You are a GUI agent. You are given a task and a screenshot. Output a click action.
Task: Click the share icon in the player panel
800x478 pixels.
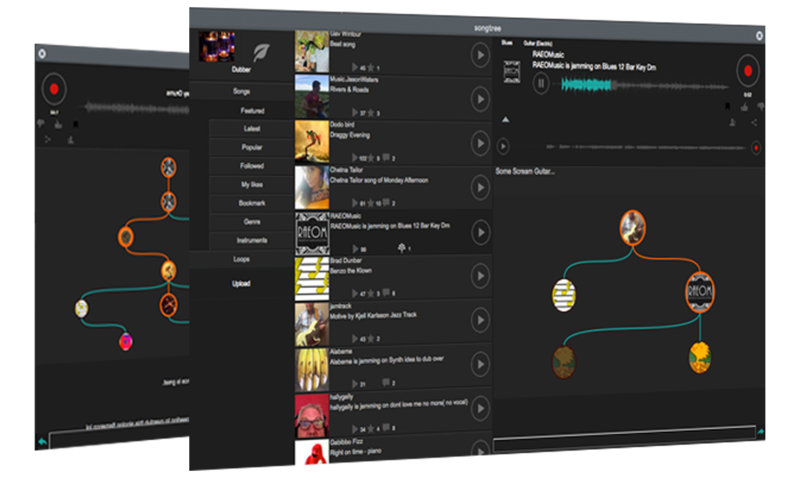(x=754, y=122)
